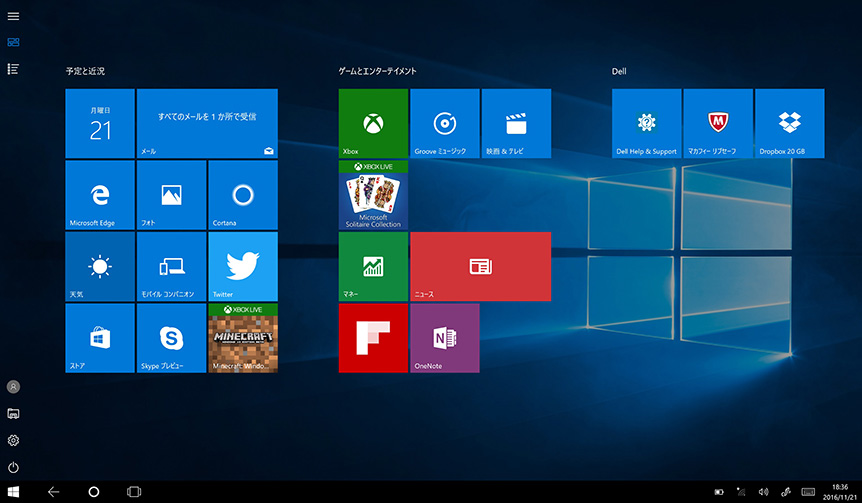Open the power options button

tap(13, 467)
